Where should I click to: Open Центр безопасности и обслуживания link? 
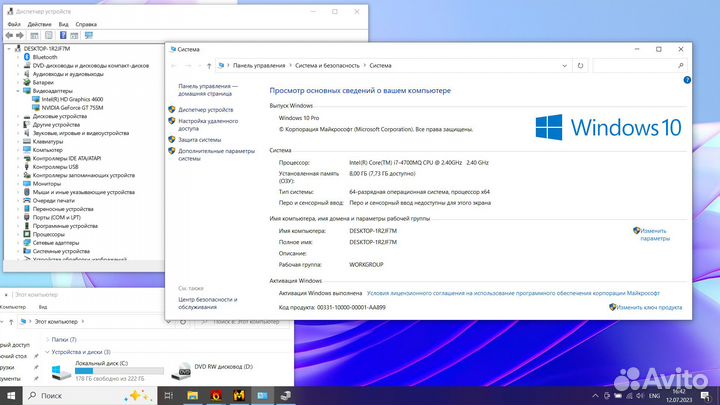(x=208, y=303)
